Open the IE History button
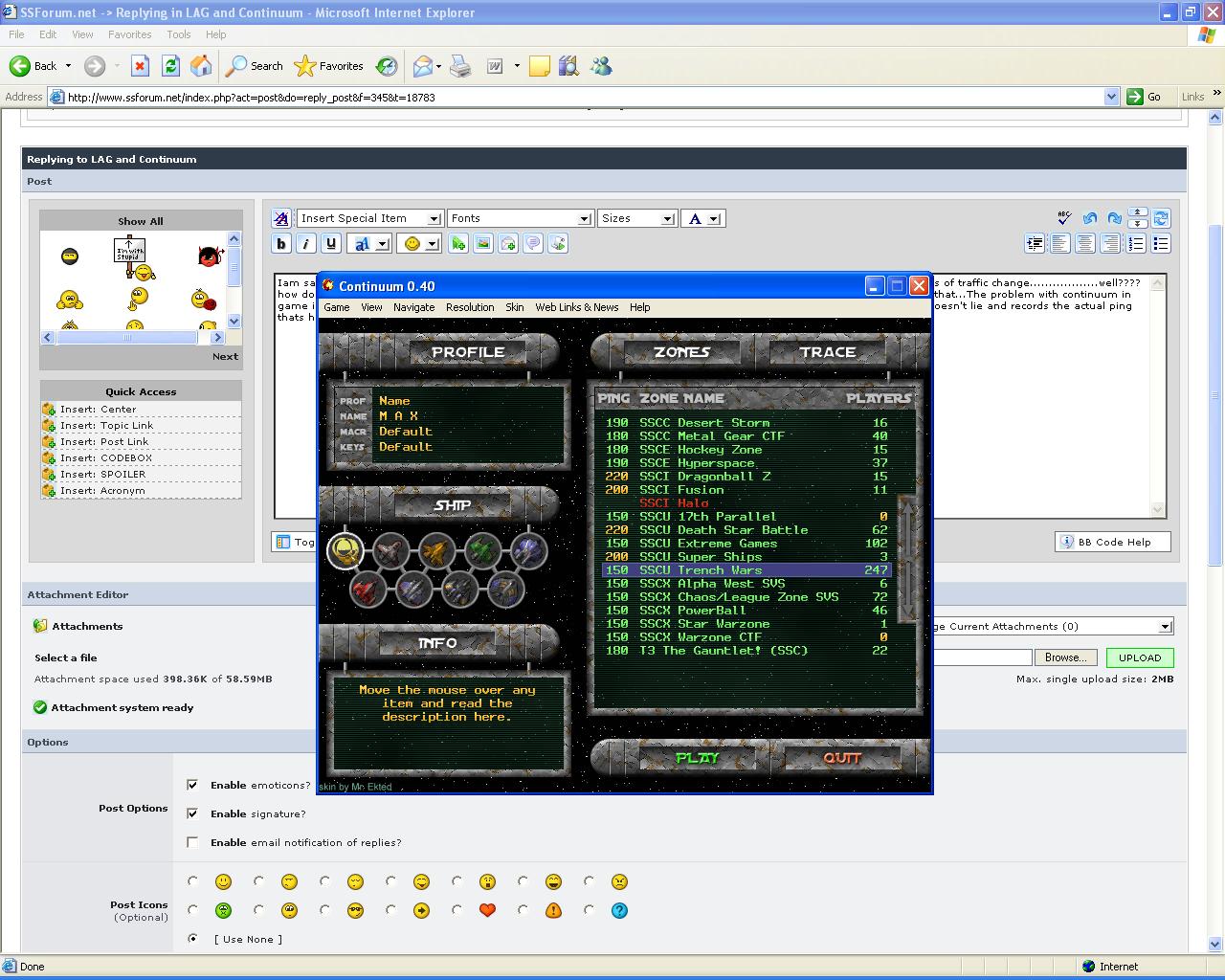Image resolution: width=1225 pixels, height=980 pixels. 387,66
